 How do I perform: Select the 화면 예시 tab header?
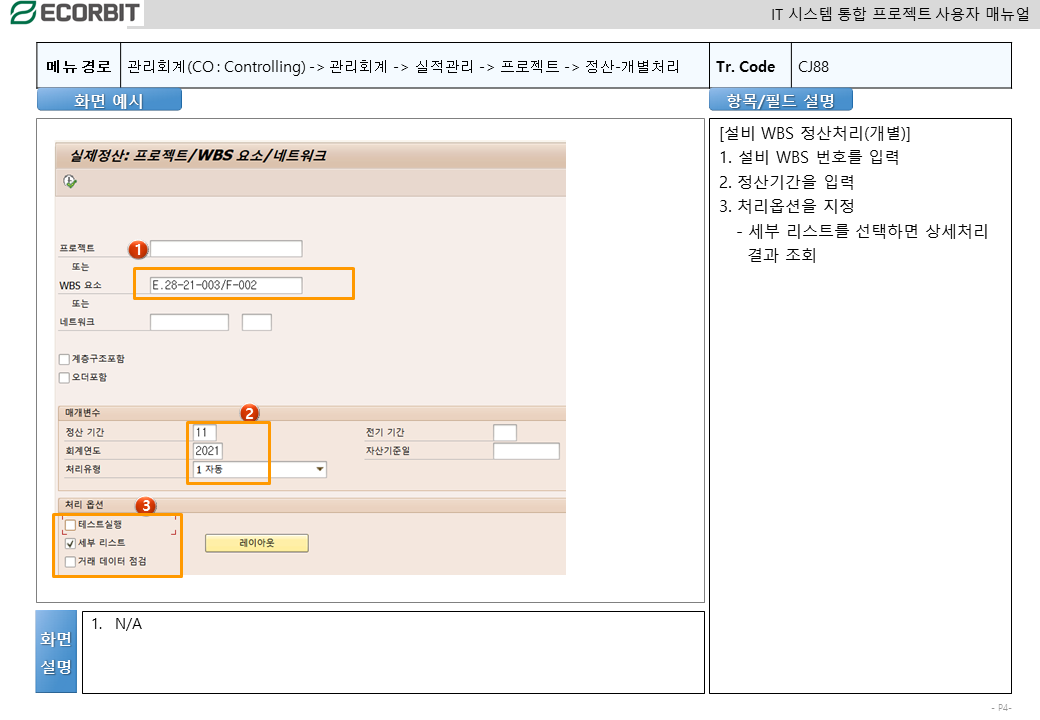pos(109,100)
